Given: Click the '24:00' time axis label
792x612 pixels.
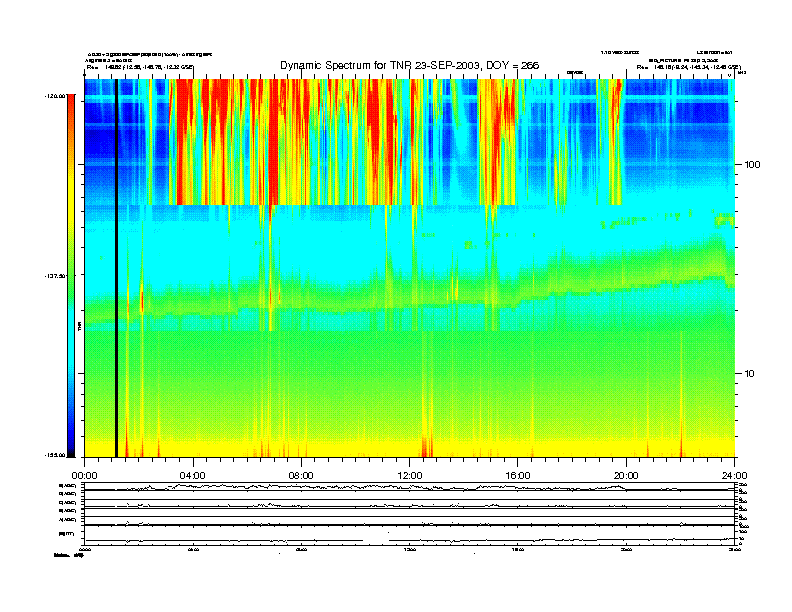Looking at the screenshot, I should coord(734,476).
